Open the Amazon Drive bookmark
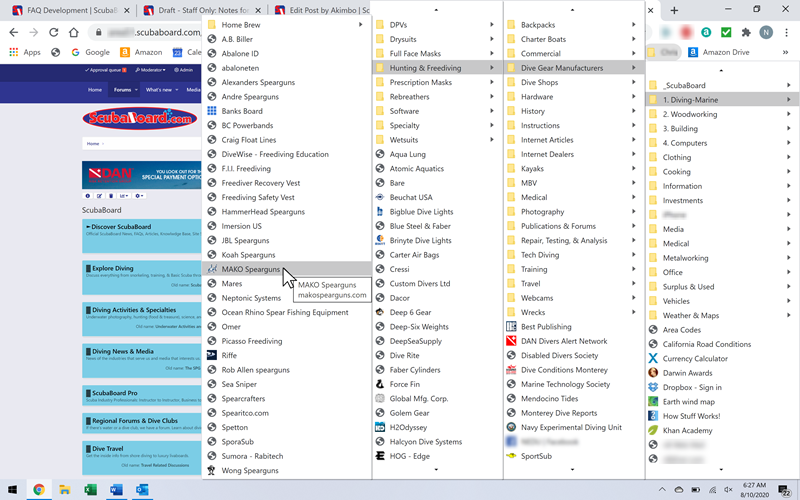800x500 pixels. (718, 52)
